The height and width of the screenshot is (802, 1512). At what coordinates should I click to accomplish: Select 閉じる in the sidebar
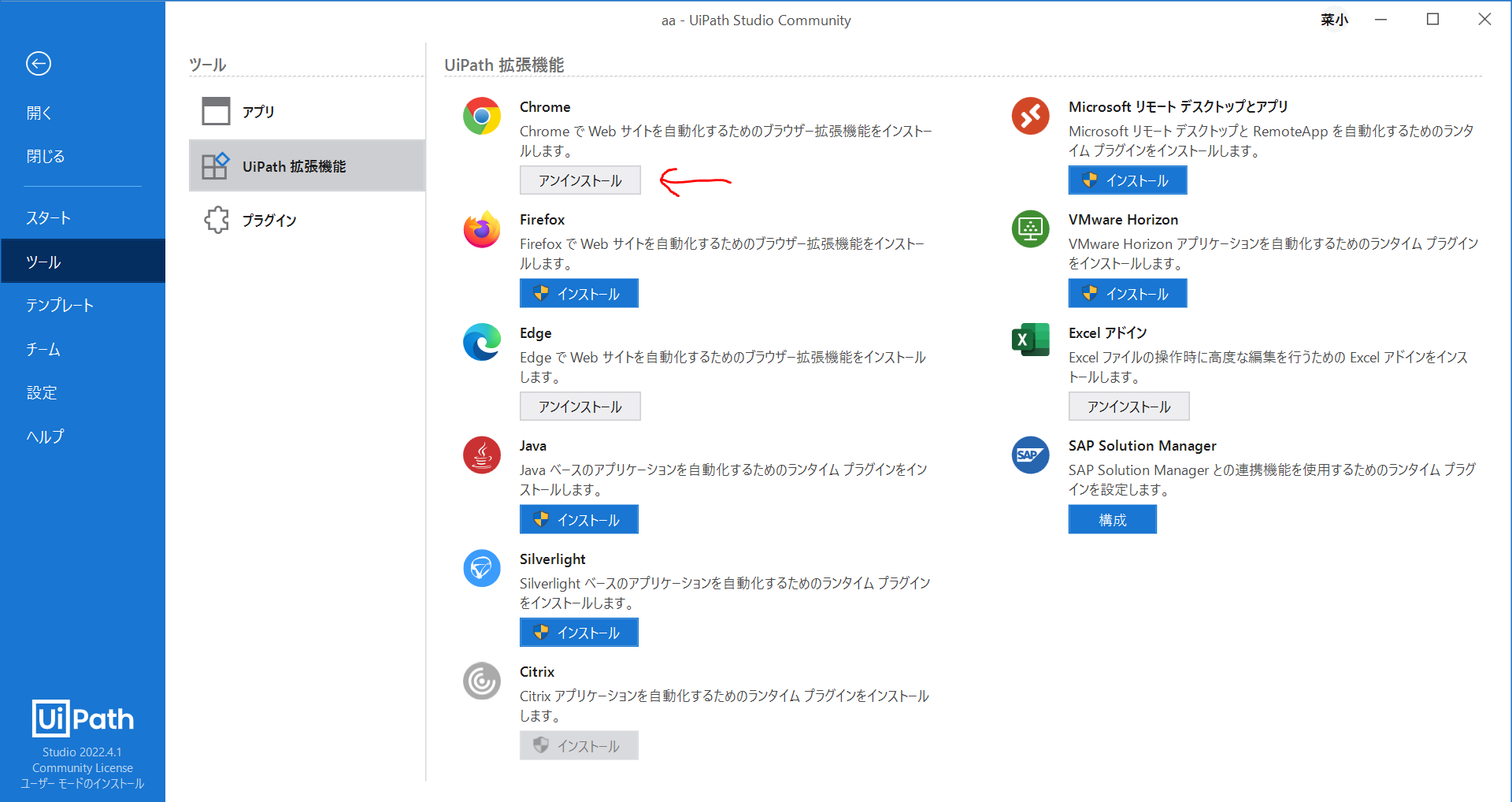click(x=83, y=156)
